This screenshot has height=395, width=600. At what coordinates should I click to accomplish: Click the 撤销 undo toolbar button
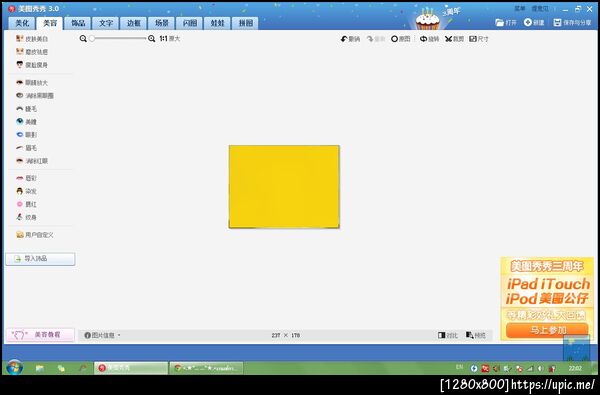(x=350, y=39)
